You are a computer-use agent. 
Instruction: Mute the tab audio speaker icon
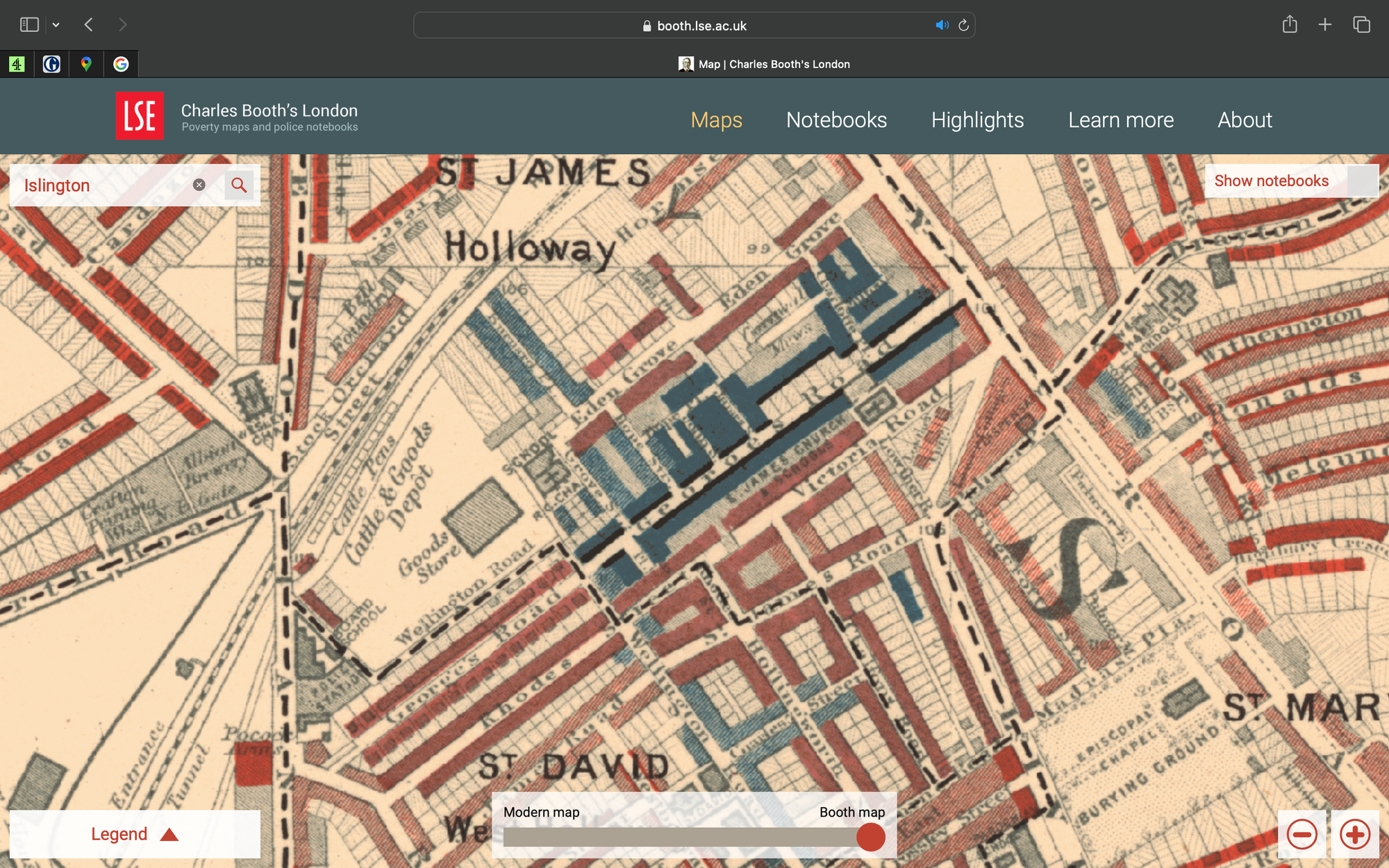pyautogui.click(x=942, y=25)
